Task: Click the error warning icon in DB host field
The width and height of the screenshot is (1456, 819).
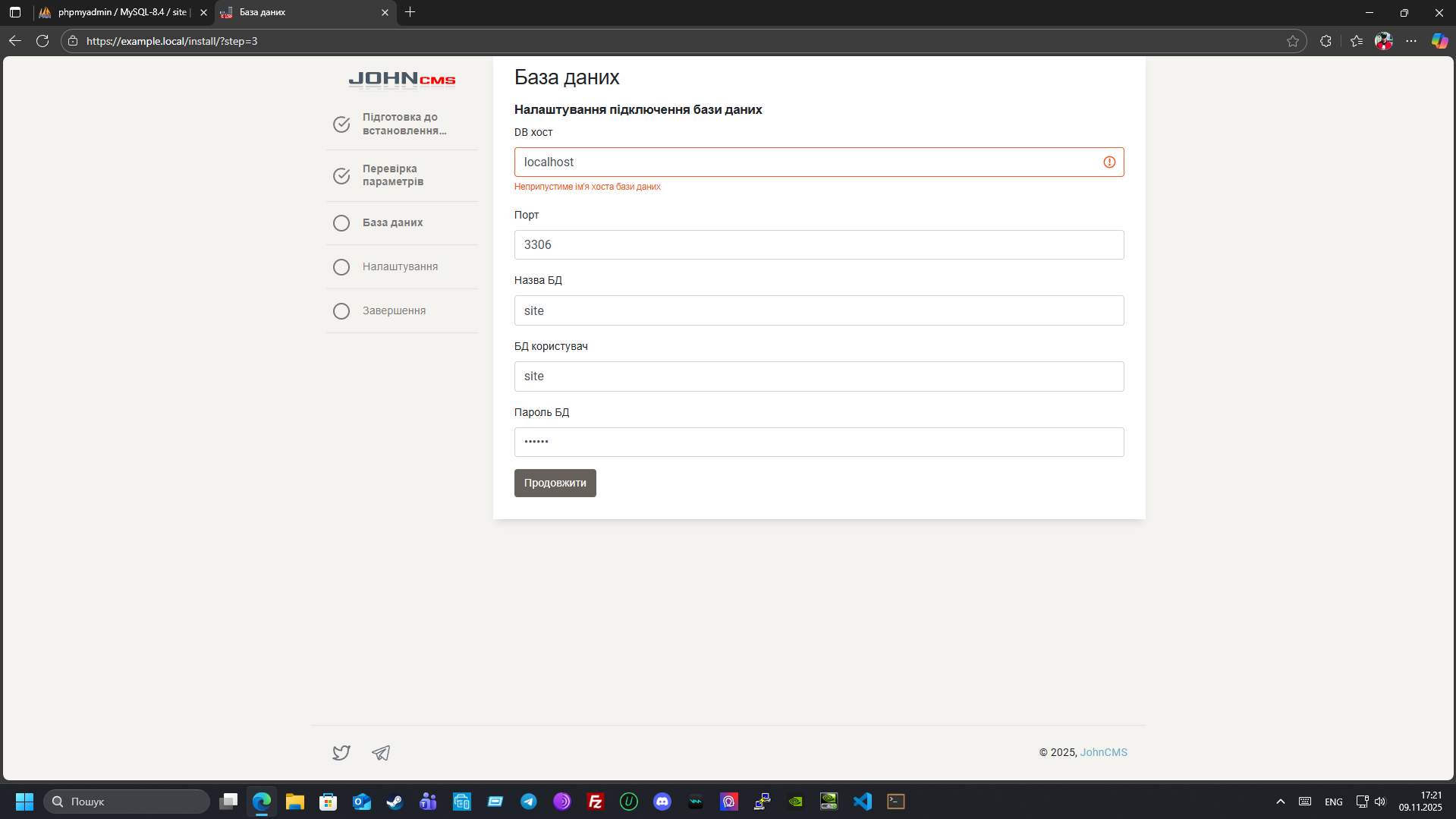Action: click(1109, 162)
